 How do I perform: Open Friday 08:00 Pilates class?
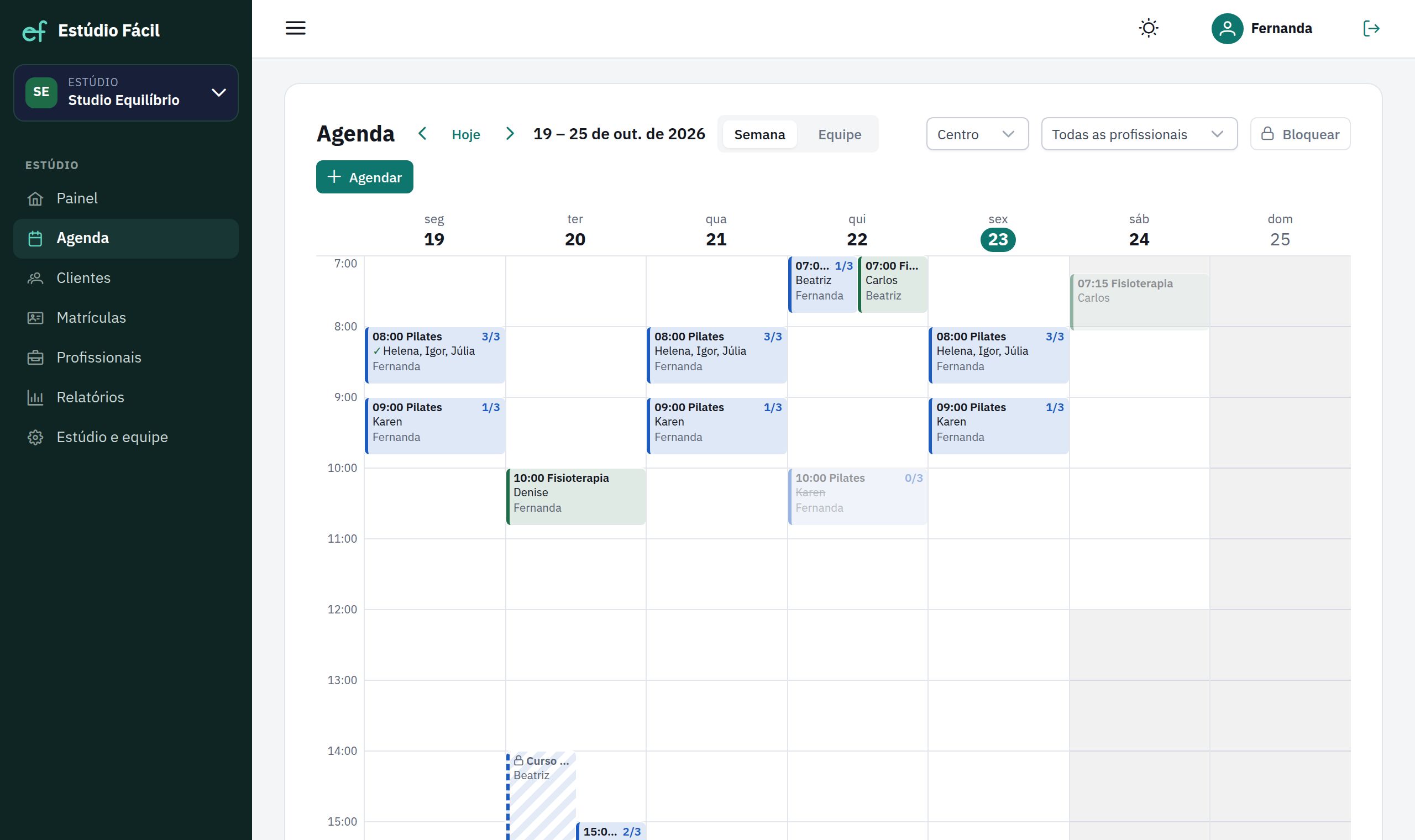pos(999,355)
